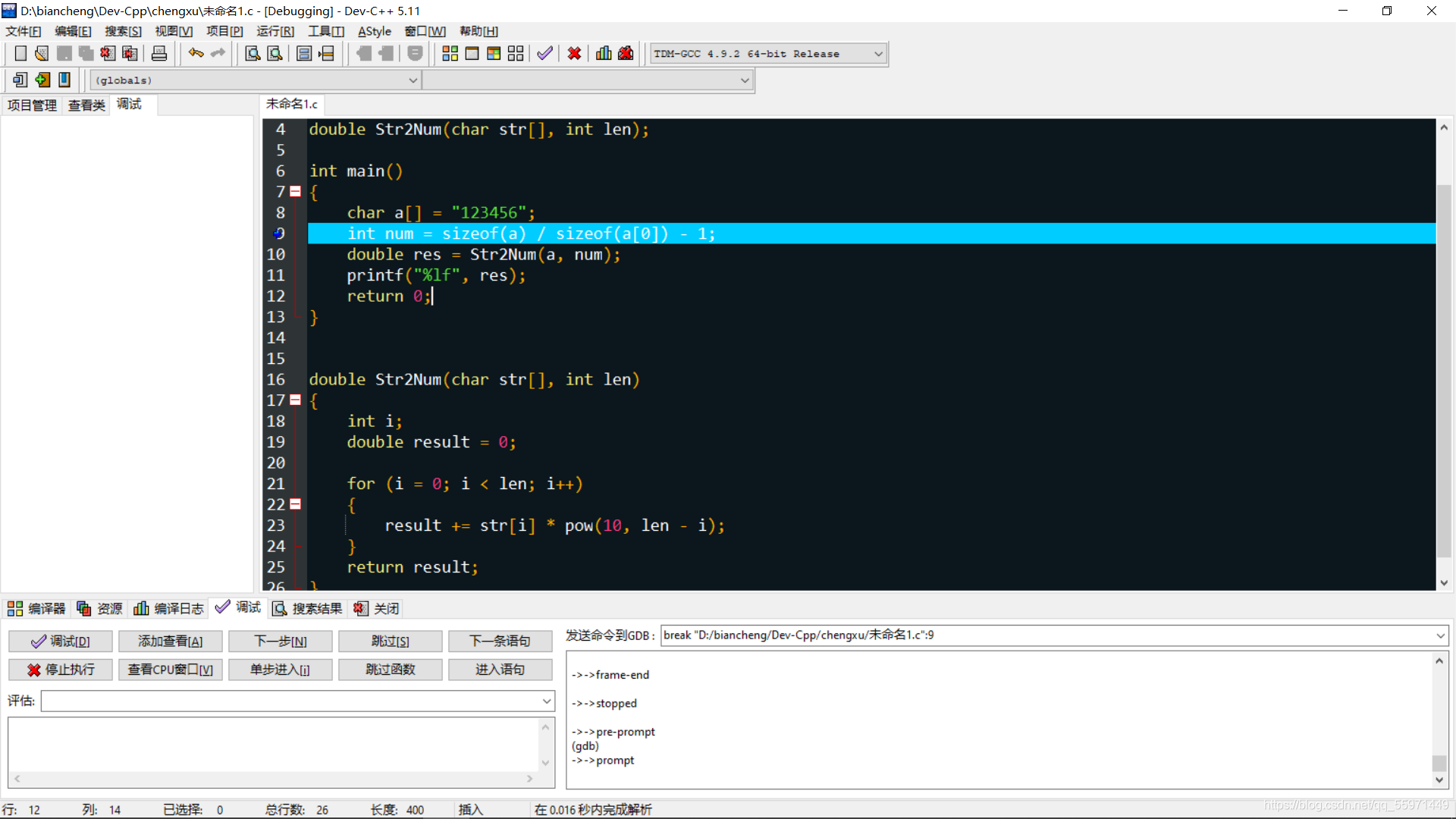This screenshot has height=819, width=1456.
Task: Click the red X stop execution icon
Action: (574, 54)
